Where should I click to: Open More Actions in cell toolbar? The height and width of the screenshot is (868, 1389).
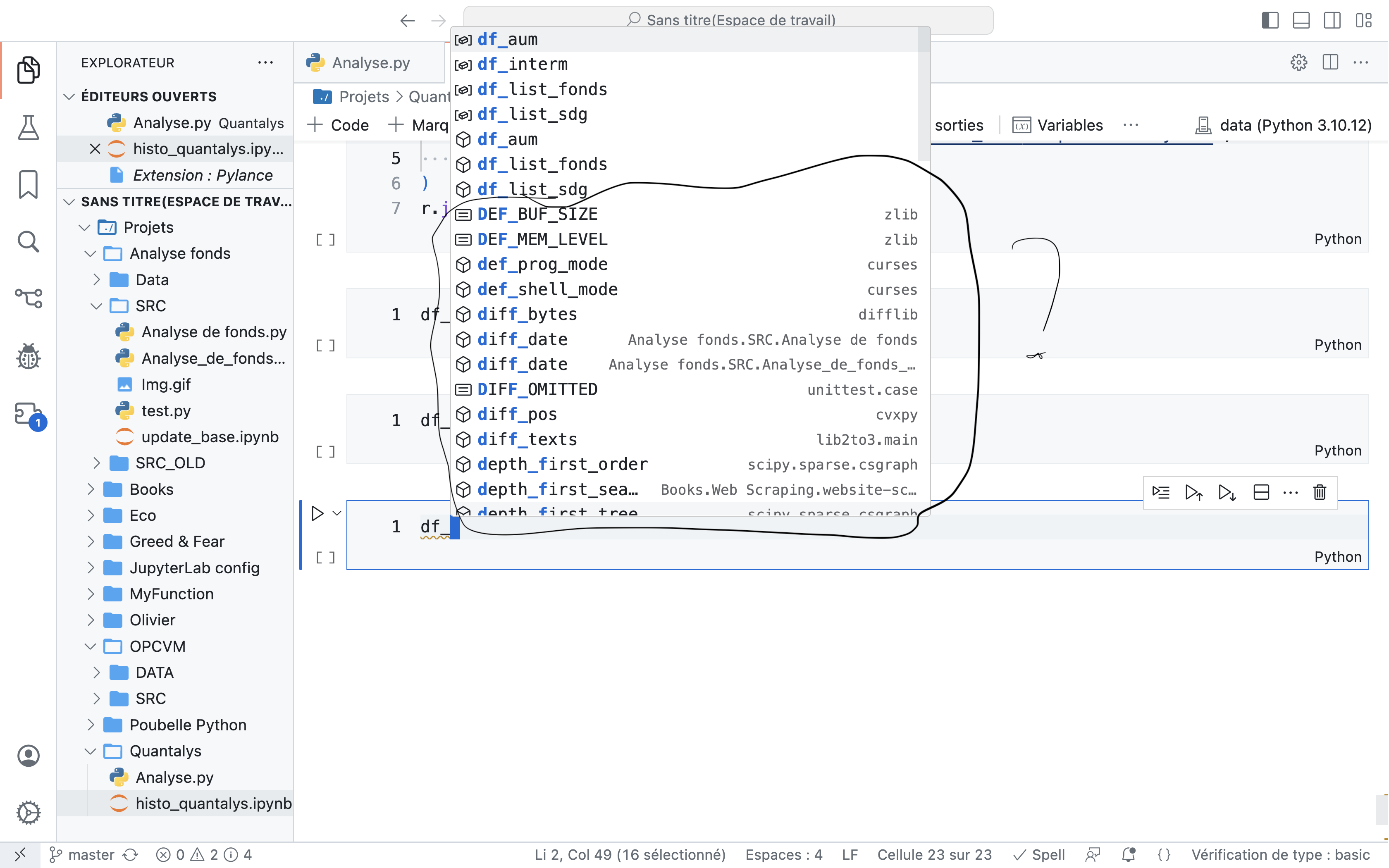coord(1290,493)
